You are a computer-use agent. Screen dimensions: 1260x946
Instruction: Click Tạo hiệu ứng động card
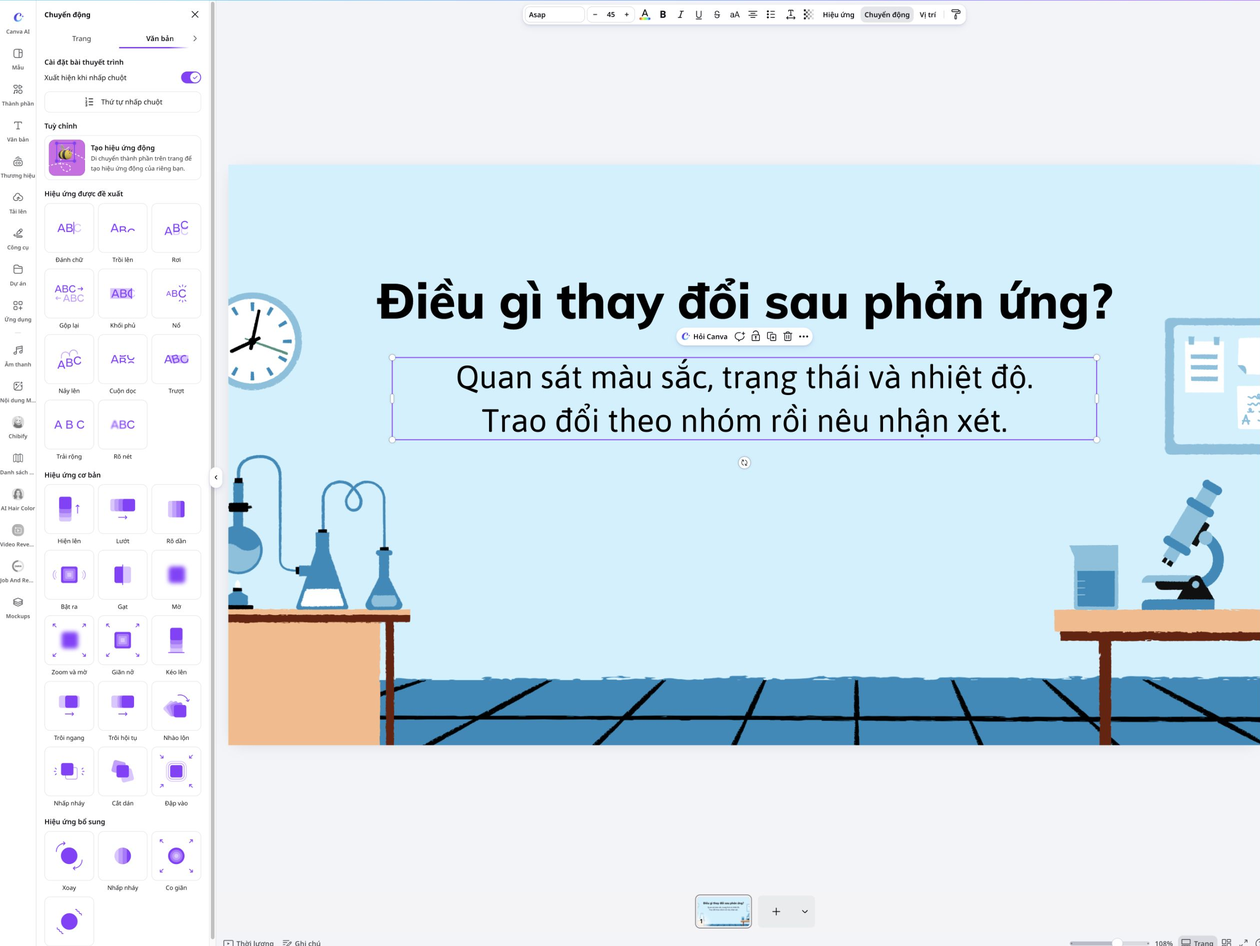click(123, 158)
